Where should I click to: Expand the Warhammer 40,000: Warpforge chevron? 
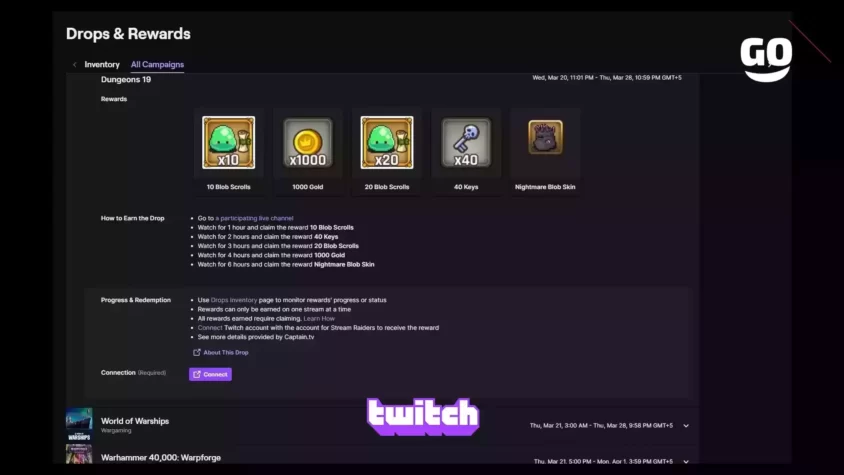[686, 462]
